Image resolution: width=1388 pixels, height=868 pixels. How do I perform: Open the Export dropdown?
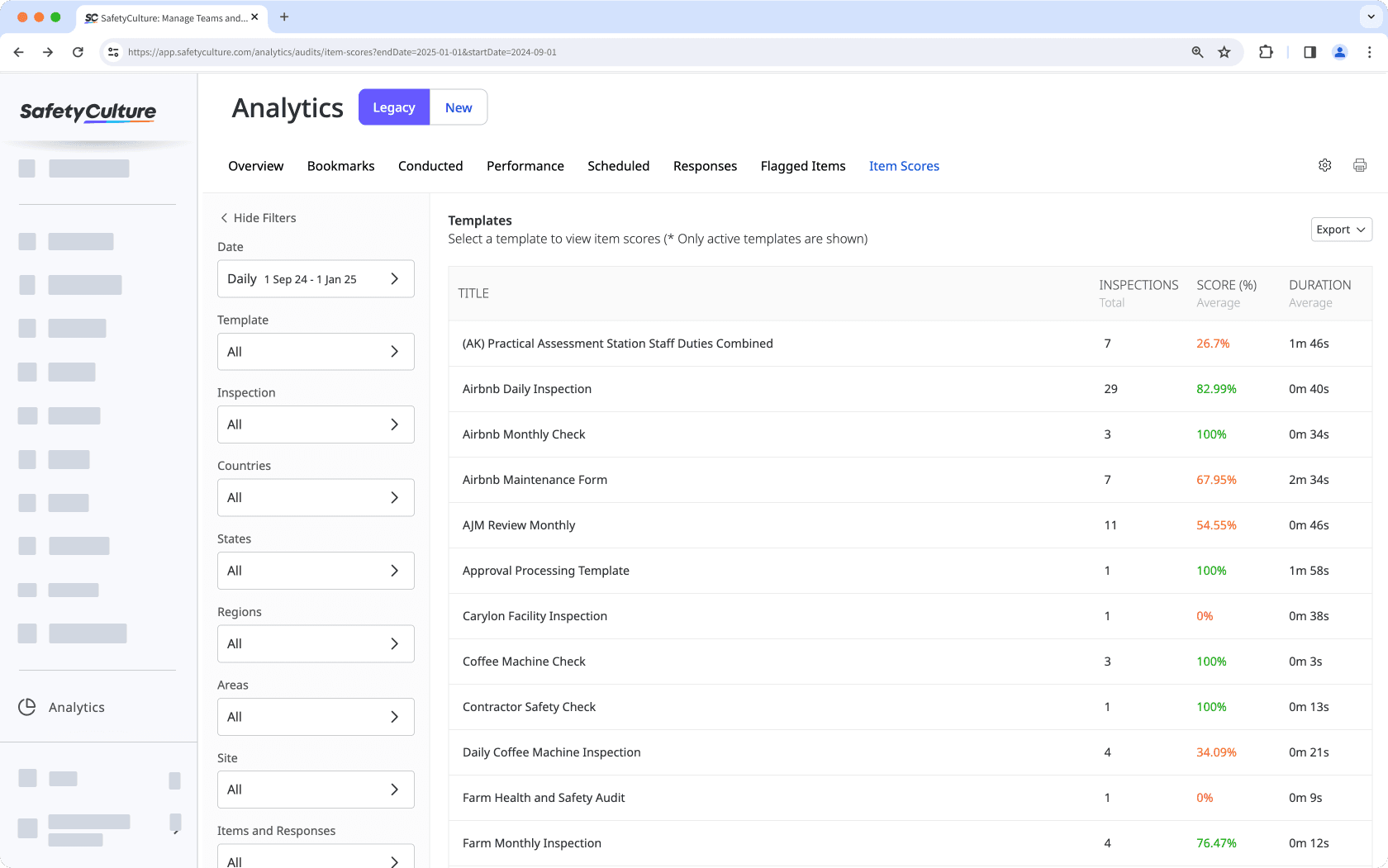click(x=1340, y=230)
